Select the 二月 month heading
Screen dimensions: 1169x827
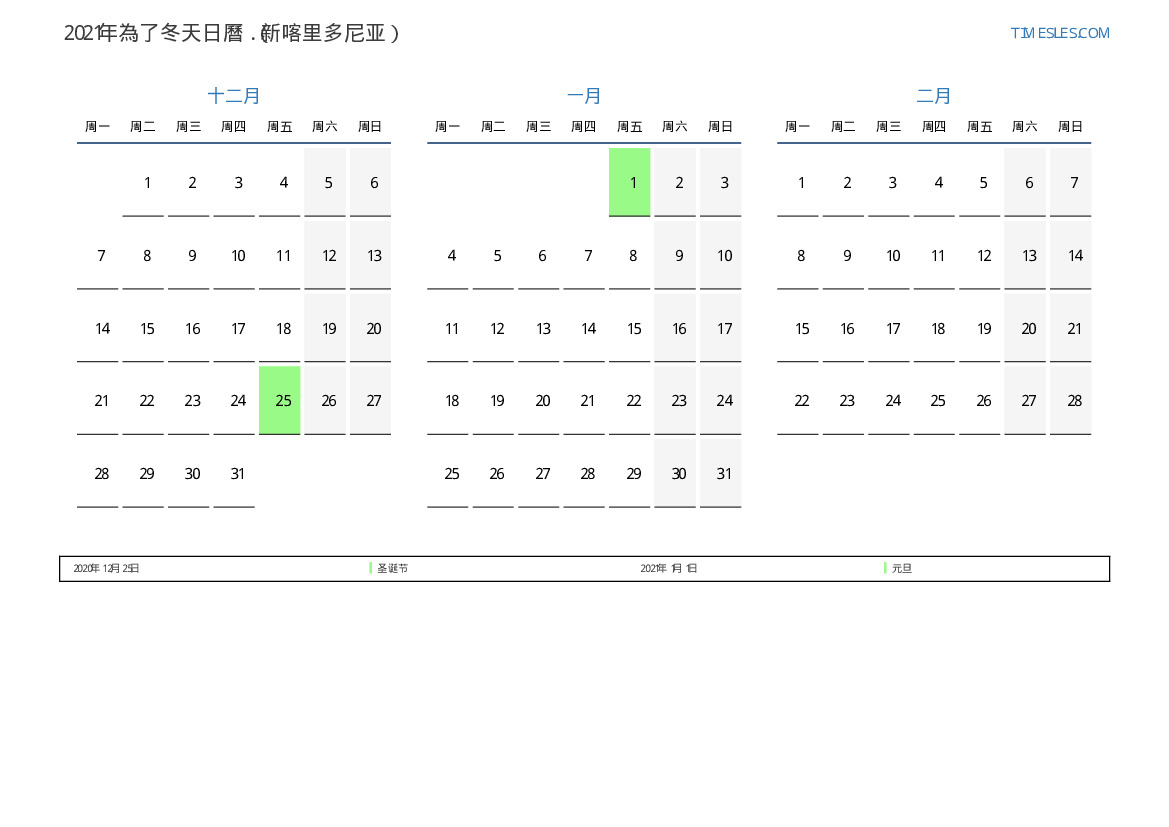point(934,96)
